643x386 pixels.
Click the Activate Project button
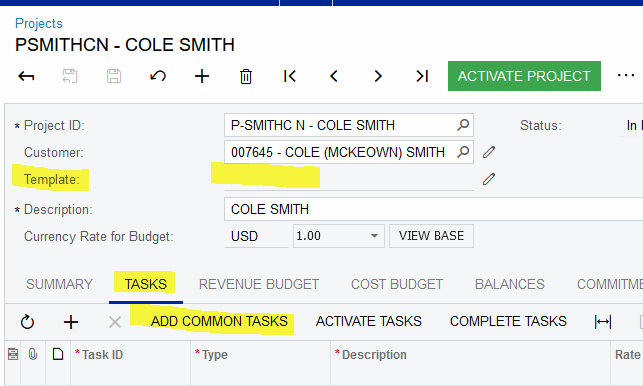click(524, 76)
